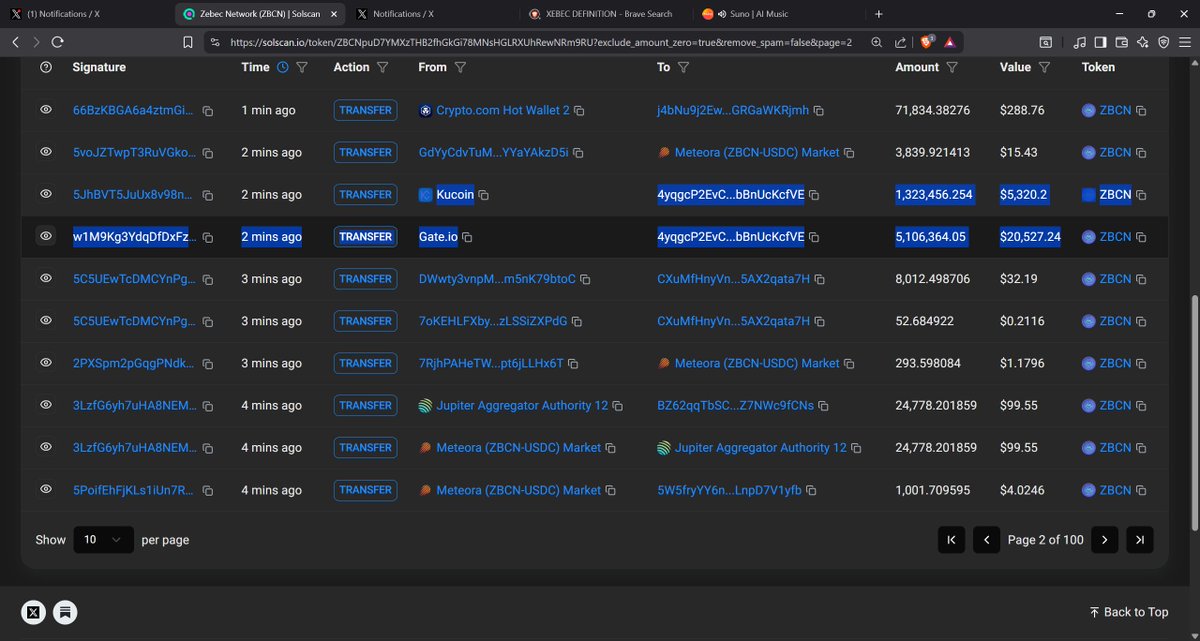
Task: Open browser zoom magnifier icon
Action: (876, 42)
